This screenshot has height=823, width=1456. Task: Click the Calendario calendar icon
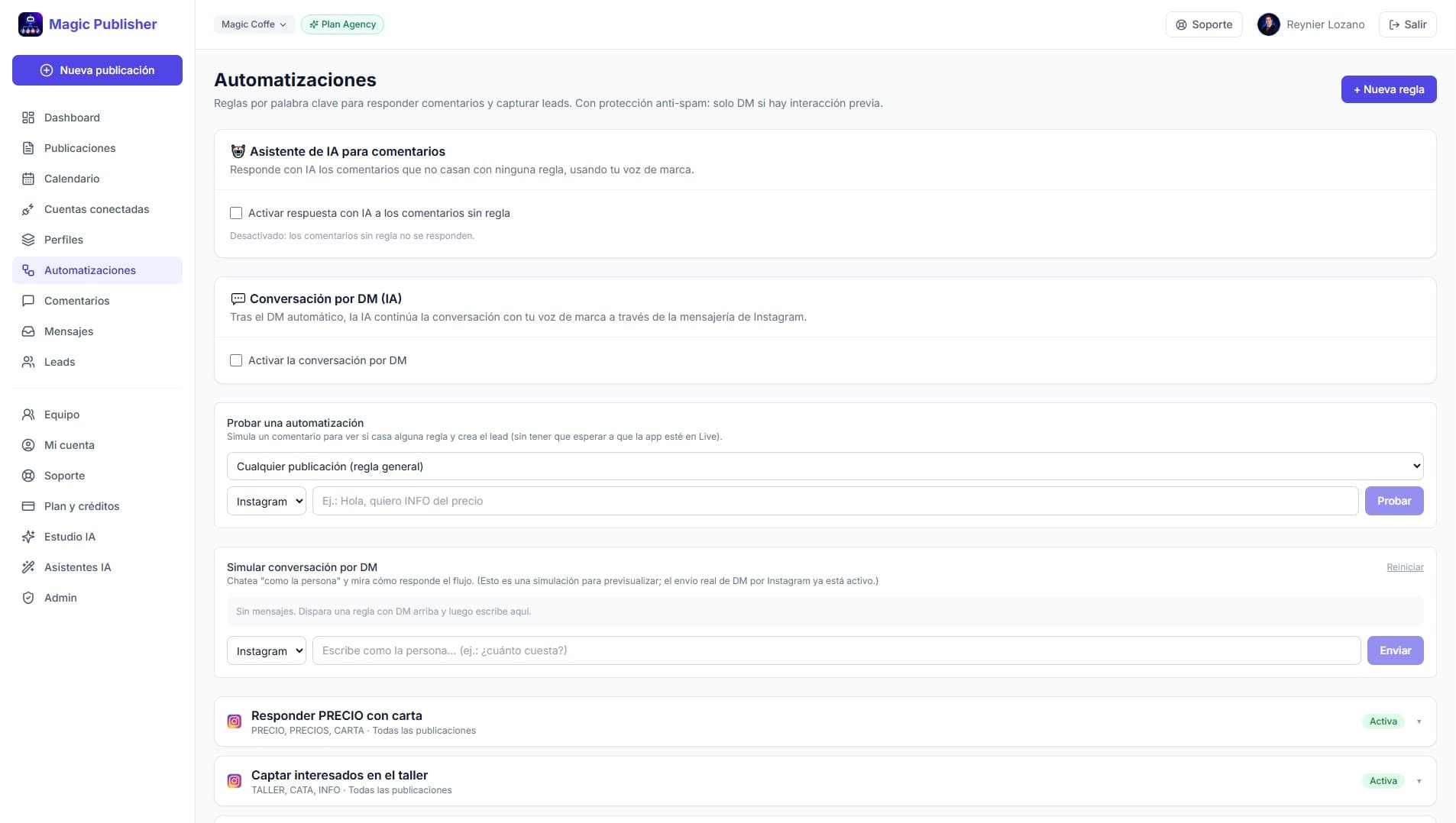(28, 179)
